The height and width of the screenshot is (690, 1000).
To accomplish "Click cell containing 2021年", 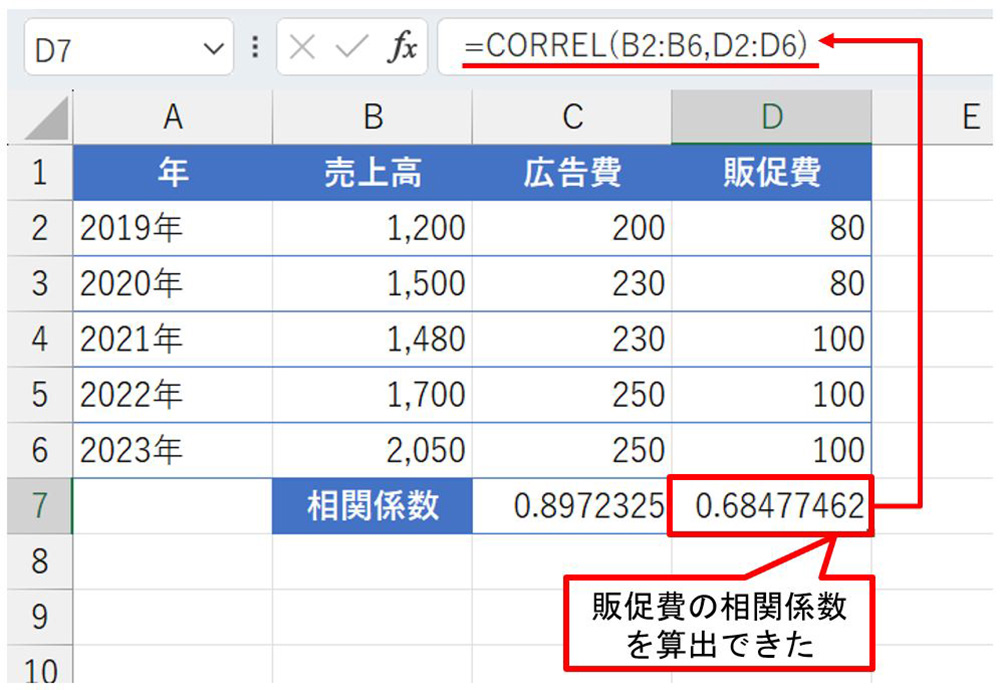I will (x=172, y=339).
